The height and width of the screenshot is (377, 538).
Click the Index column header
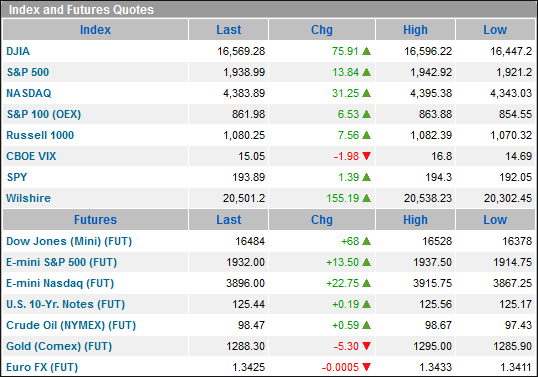(x=95, y=30)
